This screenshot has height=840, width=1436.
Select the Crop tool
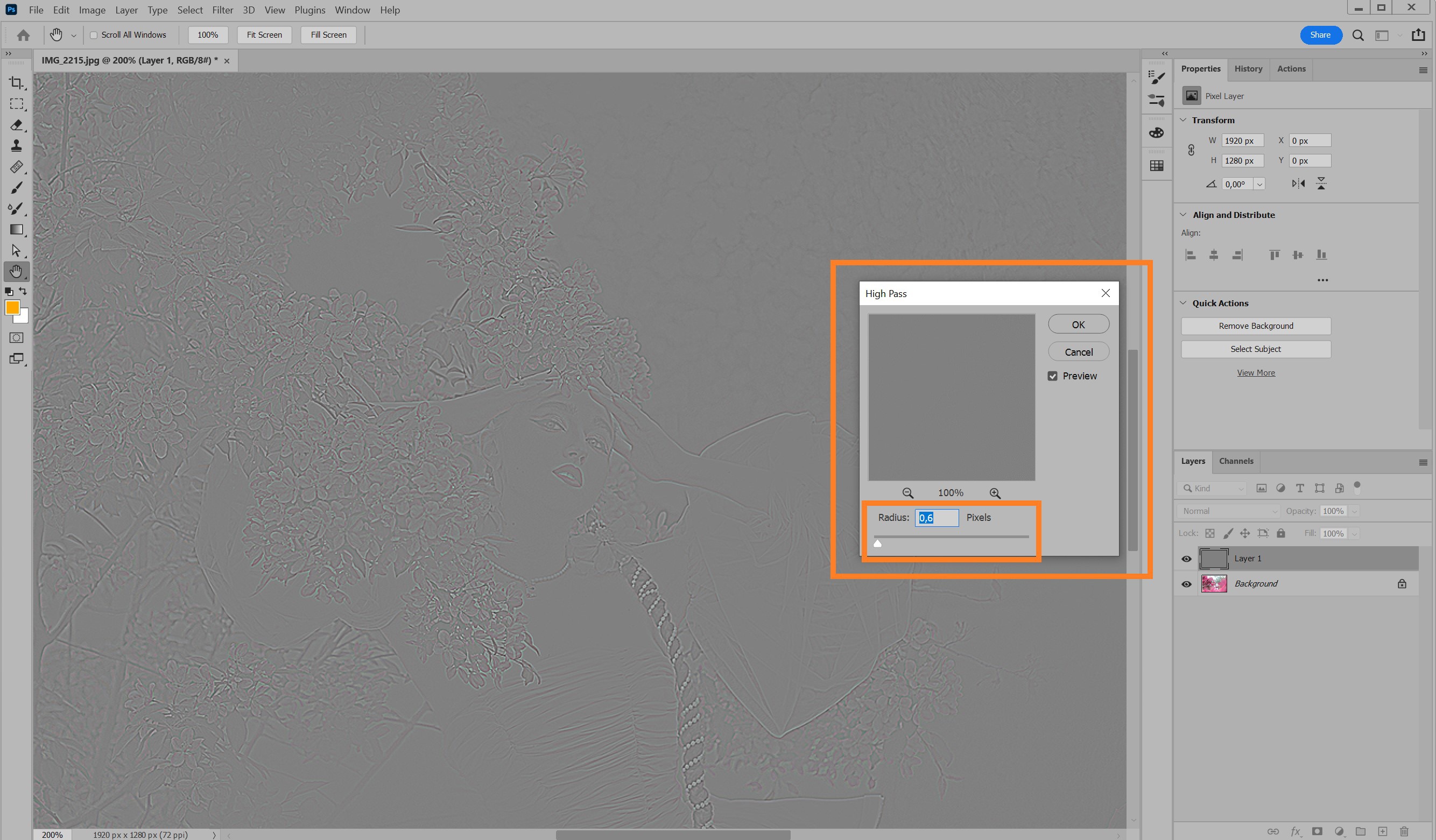click(17, 83)
